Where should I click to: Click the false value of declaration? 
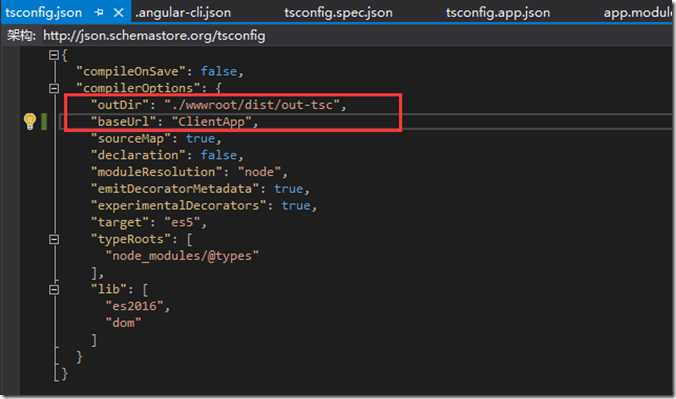pyautogui.click(x=219, y=155)
